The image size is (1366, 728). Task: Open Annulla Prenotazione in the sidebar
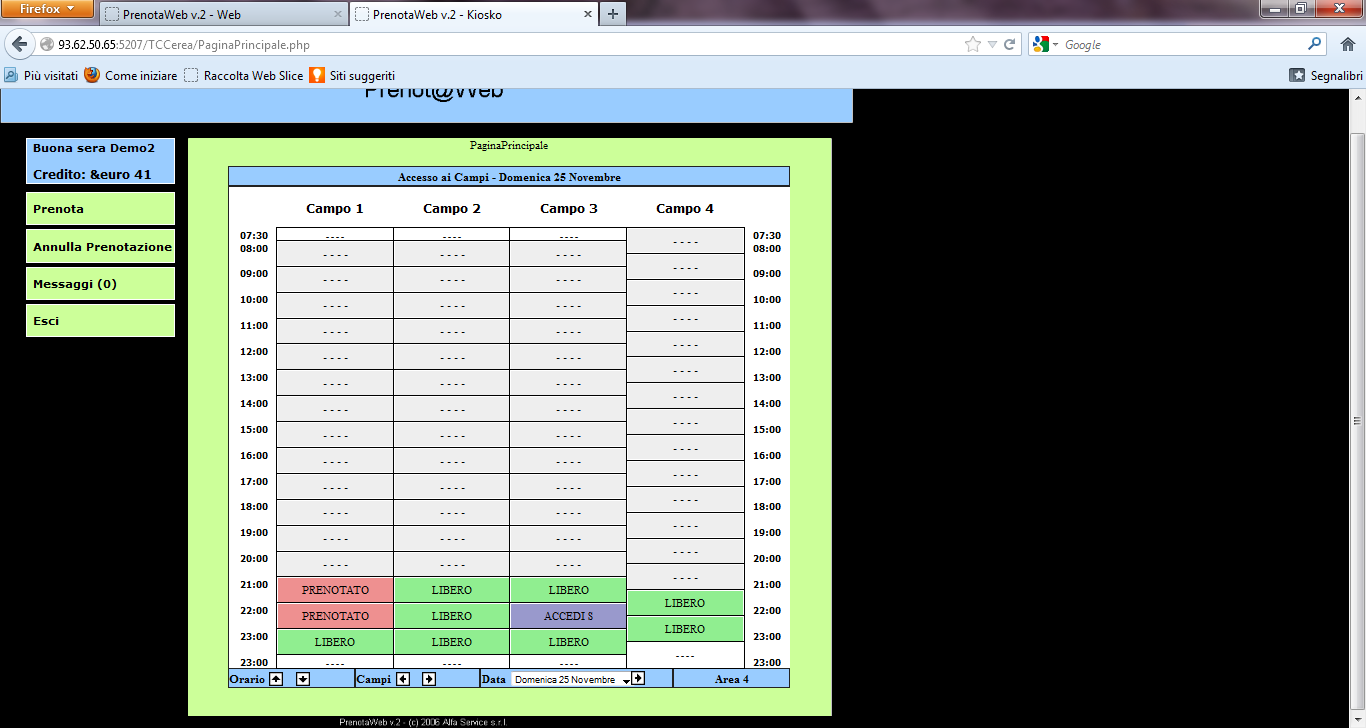(x=100, y=246)
